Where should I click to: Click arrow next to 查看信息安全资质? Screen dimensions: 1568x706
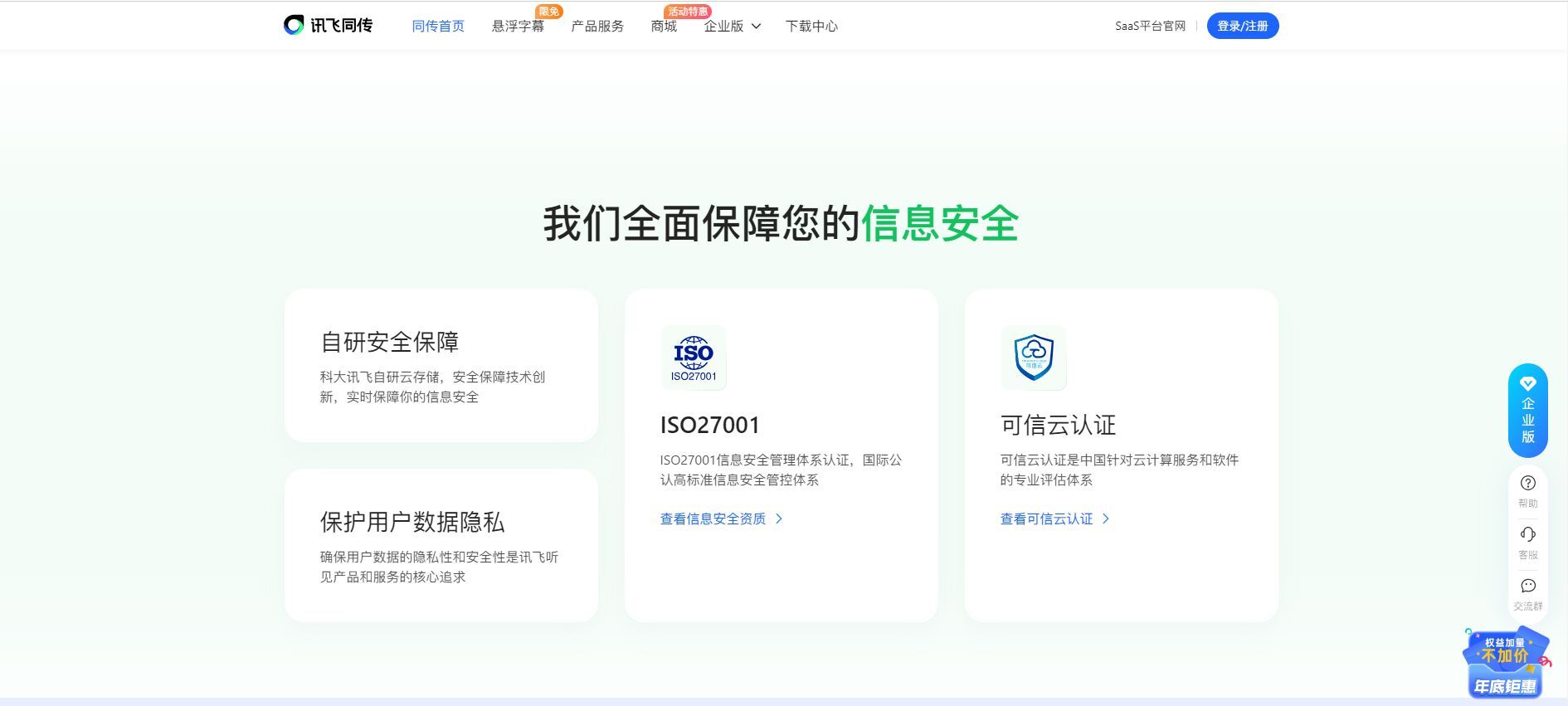[778, 519]
